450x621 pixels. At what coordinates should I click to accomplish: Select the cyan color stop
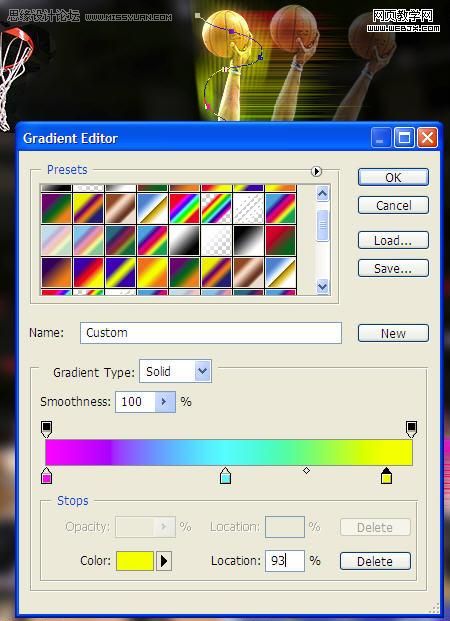point(225,476)
